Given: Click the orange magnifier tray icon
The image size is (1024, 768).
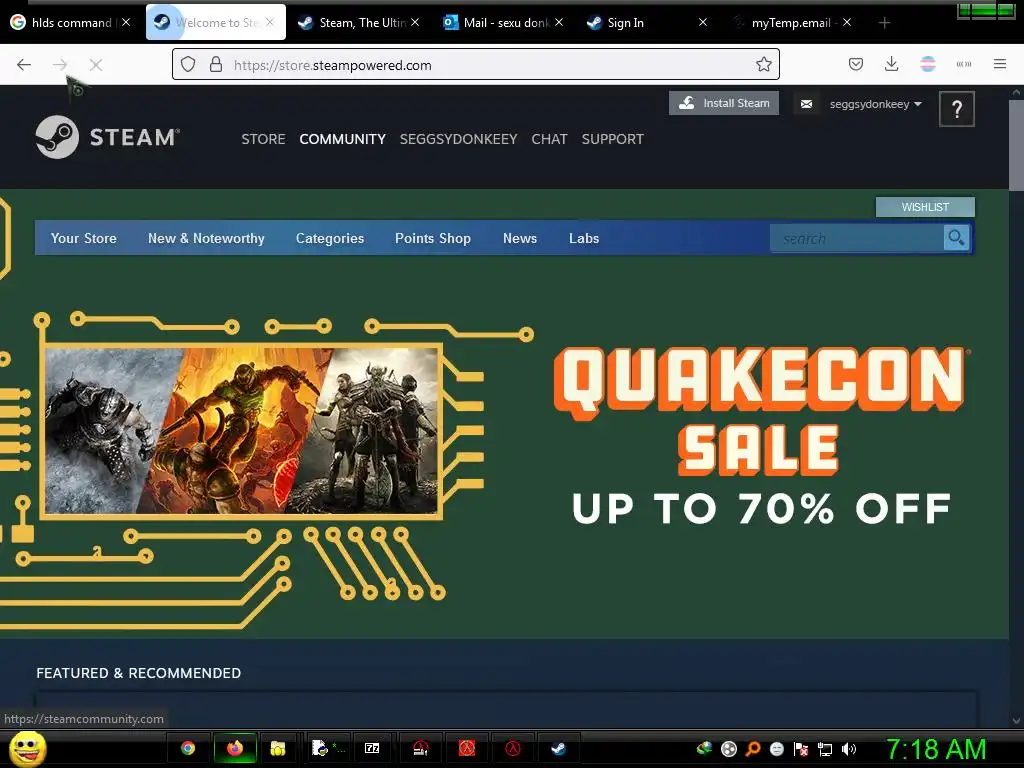Looking at the screenshot, I should tap(753, 749).
